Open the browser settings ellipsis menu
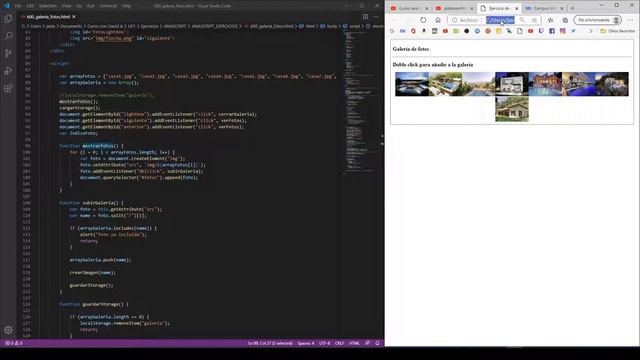This screenshot has width=640, height=360. 631,20
